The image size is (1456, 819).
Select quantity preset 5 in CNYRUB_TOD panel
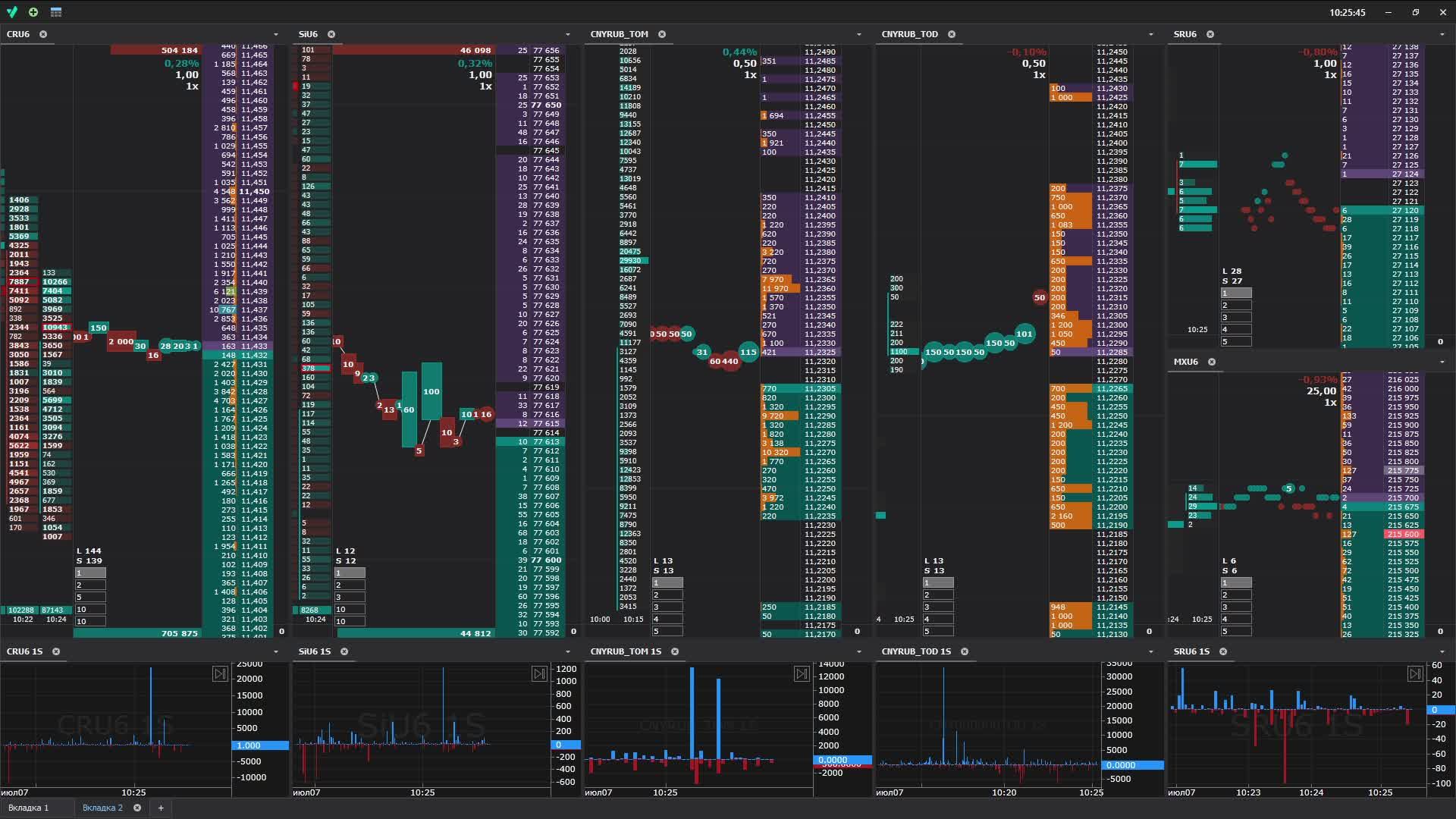pyautogui.click(x=938, y=631)
